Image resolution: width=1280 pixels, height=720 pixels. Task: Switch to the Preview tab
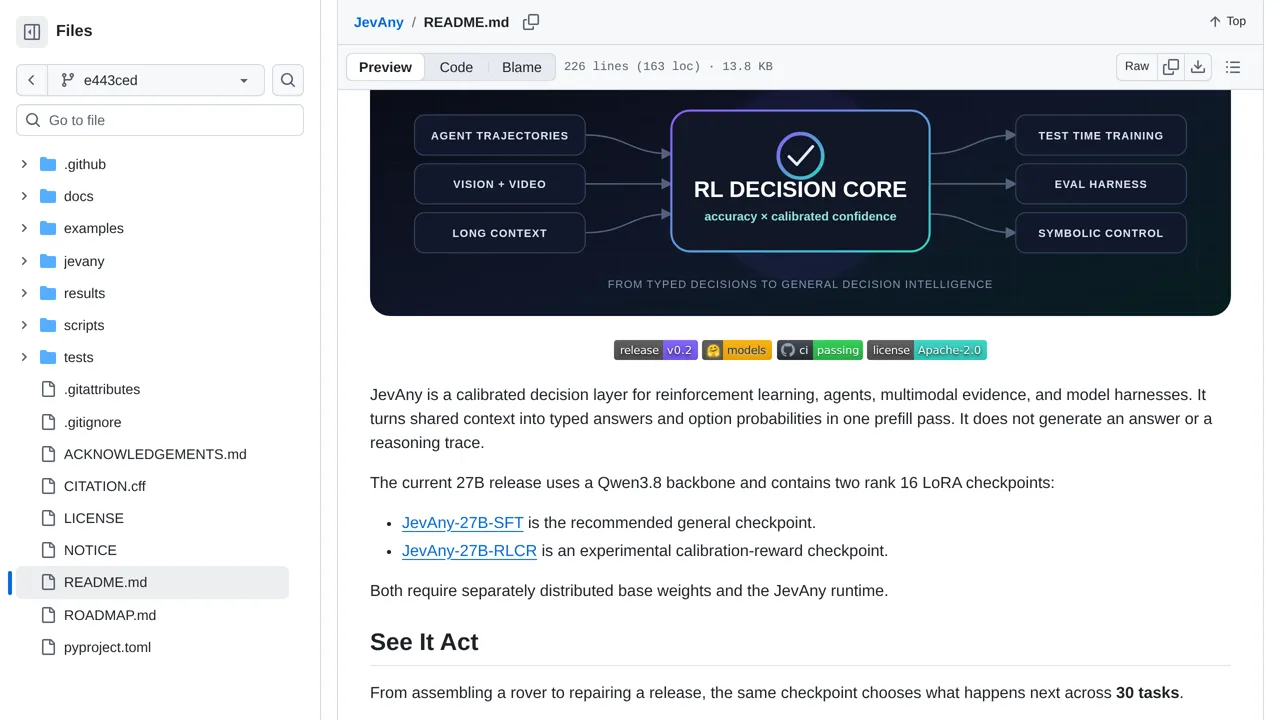[385, 67]
